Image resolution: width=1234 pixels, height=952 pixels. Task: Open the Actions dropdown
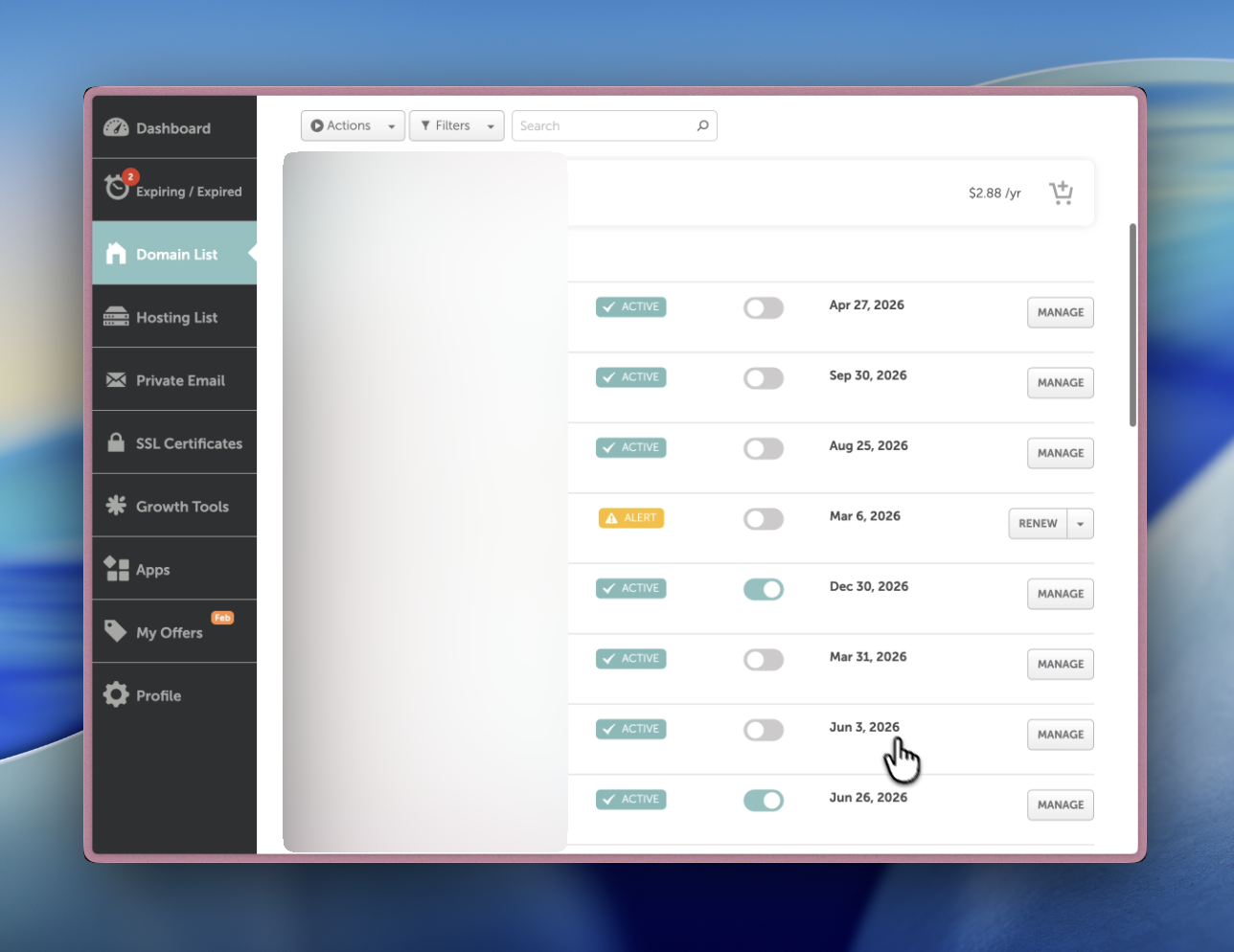coord(353,125)
